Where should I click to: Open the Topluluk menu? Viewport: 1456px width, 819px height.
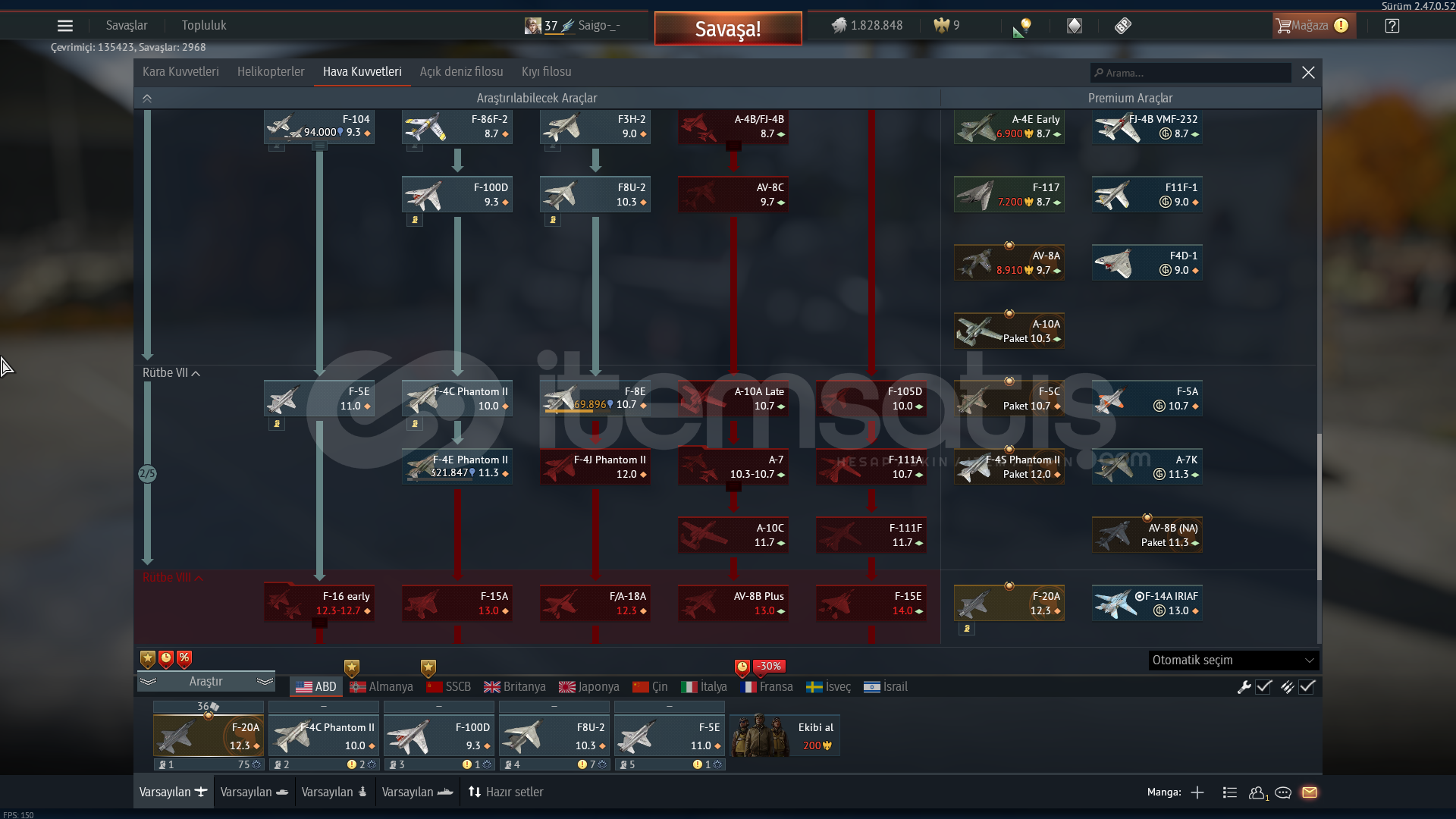204,26
